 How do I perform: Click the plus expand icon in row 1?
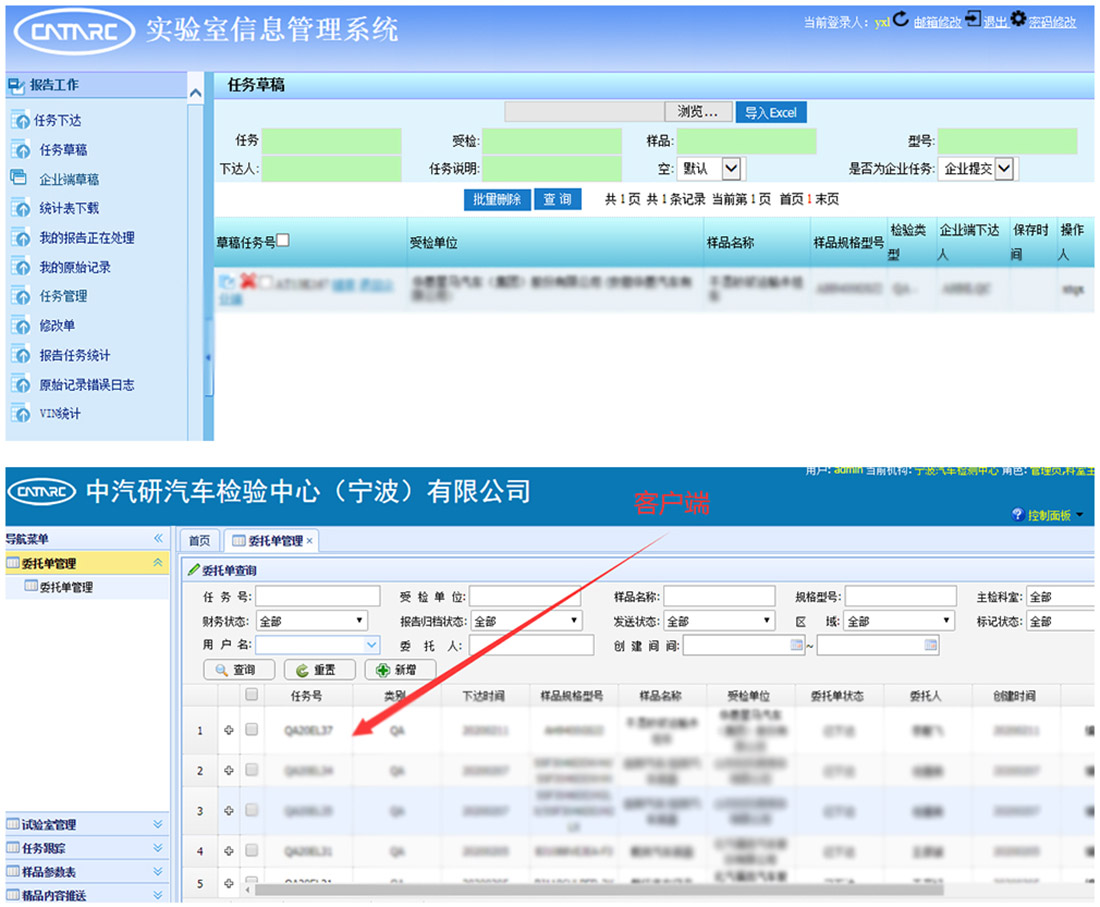pyautogui.click(x=229, y=731)
